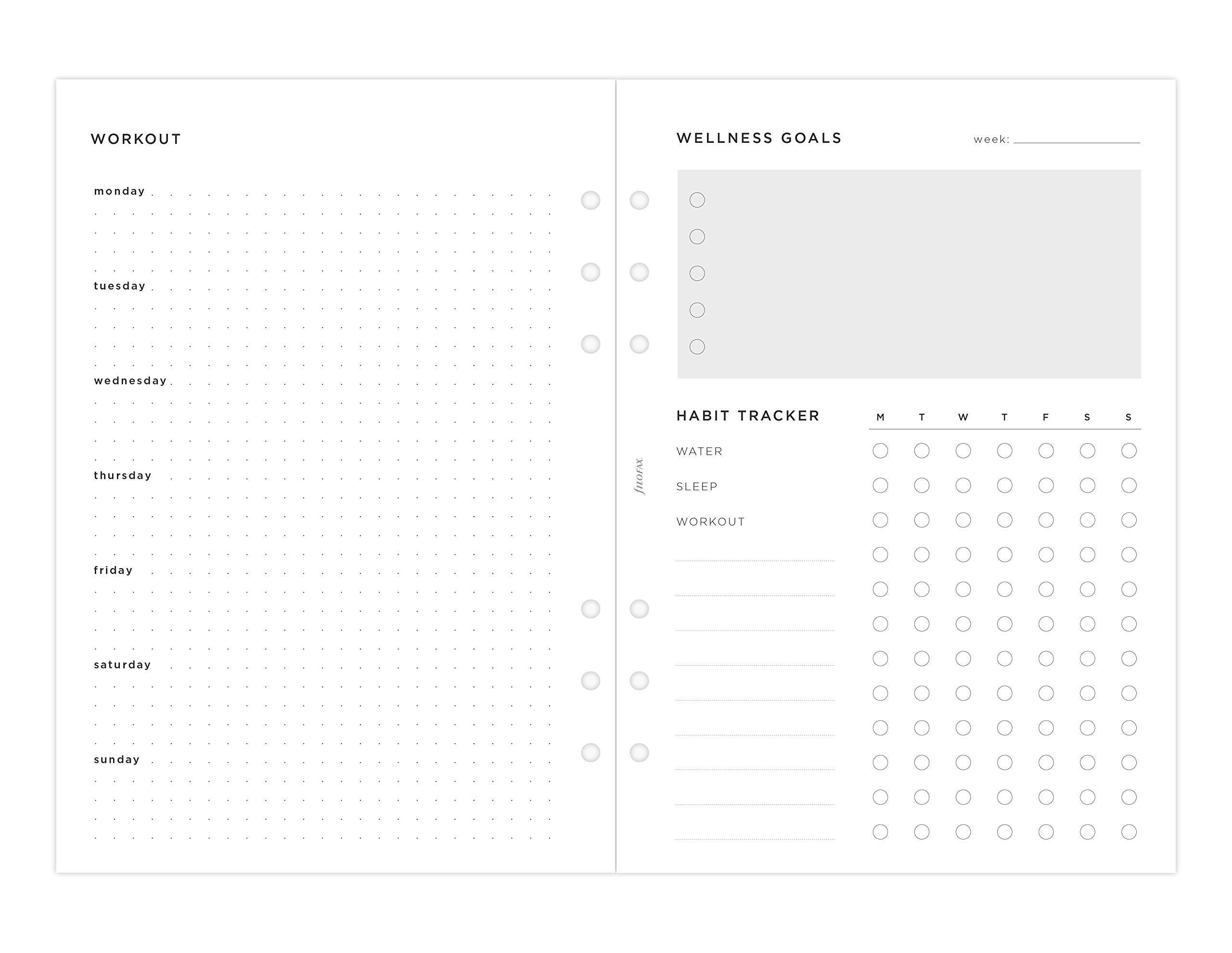The height and width of the screenshot is (953, 1232).
Task: Tick the bottom wellness goal circle
Action: tap(697, 347)
